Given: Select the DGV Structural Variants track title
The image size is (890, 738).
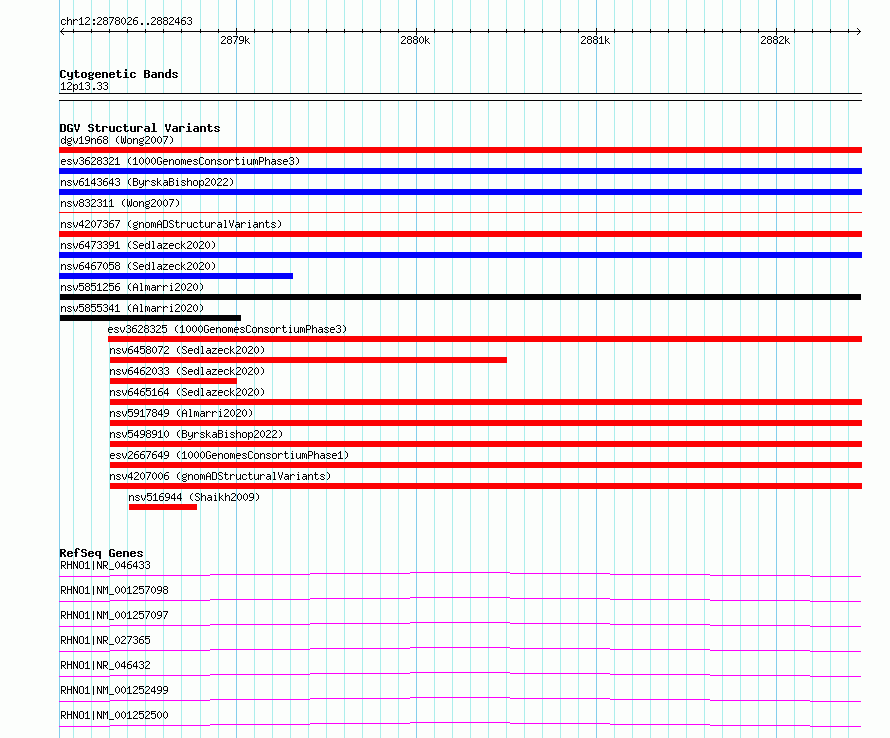Looking at the screenshot, I should coord(140,128).
